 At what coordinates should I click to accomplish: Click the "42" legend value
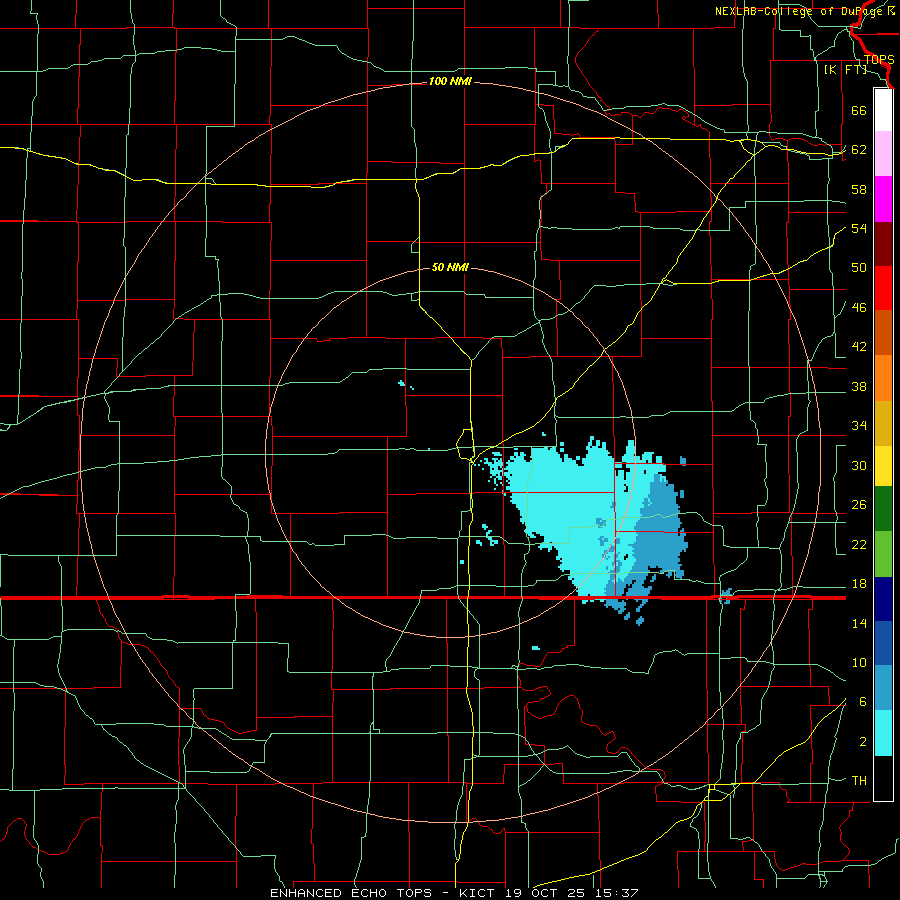click(x=859, y=347)
